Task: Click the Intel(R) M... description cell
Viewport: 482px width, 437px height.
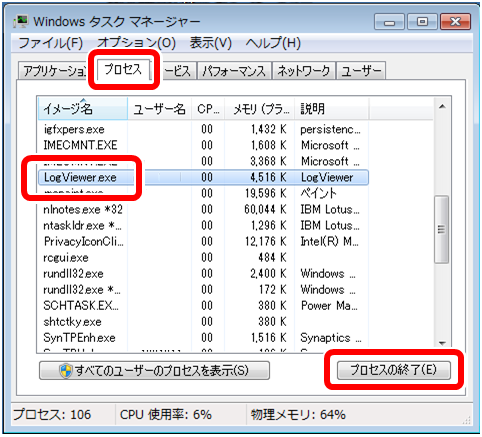Action: pyautogui.click(x=329, y=241)
